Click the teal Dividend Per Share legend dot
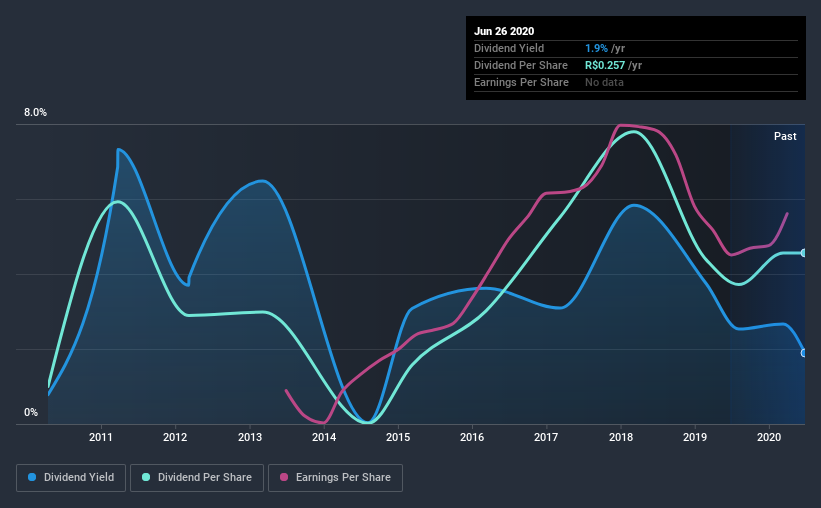Screen dimensions: 821x508 point(146,477)
